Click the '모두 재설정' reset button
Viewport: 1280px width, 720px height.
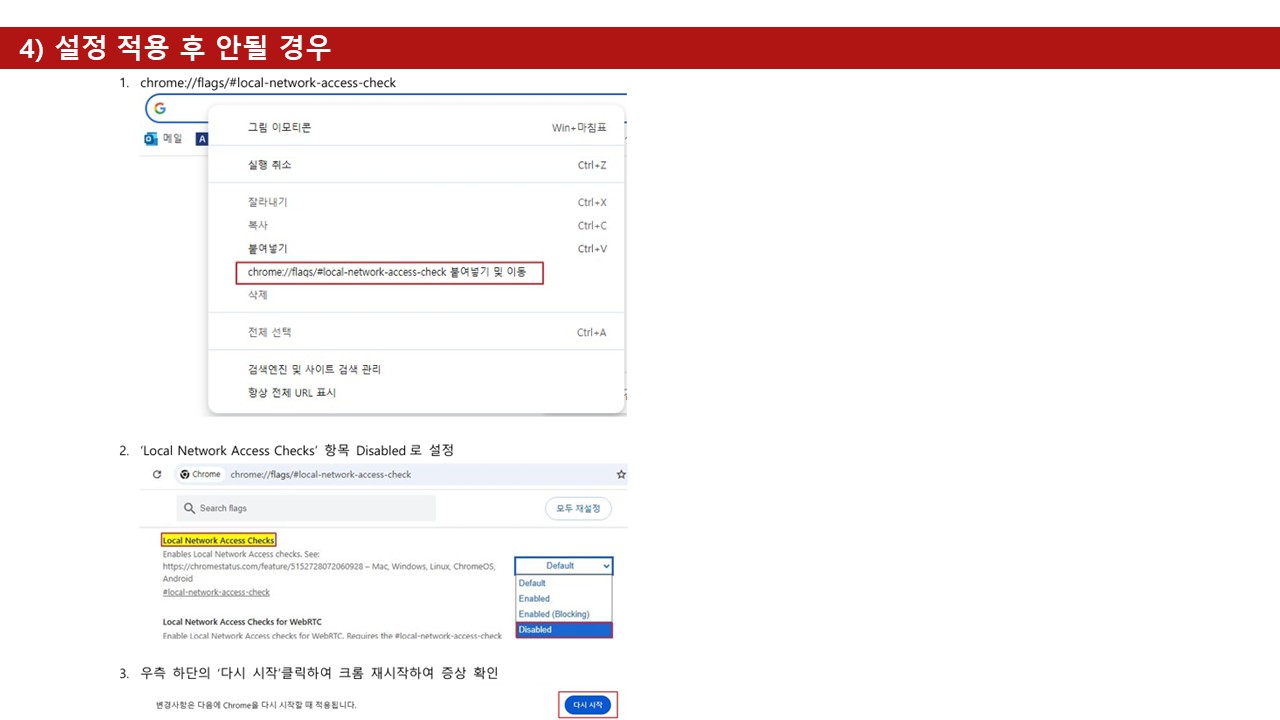[578, 508]
